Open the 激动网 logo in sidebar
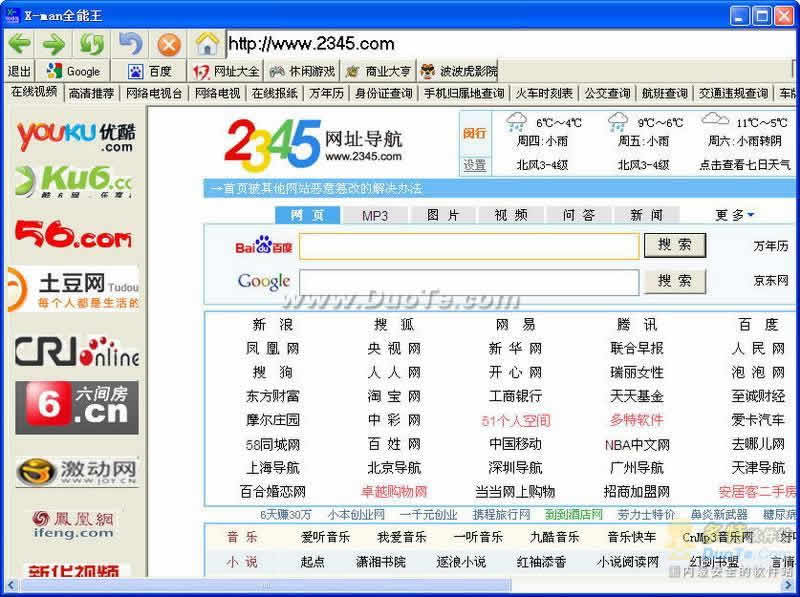Screen dimensions: 800x597 tap(77, 471)
